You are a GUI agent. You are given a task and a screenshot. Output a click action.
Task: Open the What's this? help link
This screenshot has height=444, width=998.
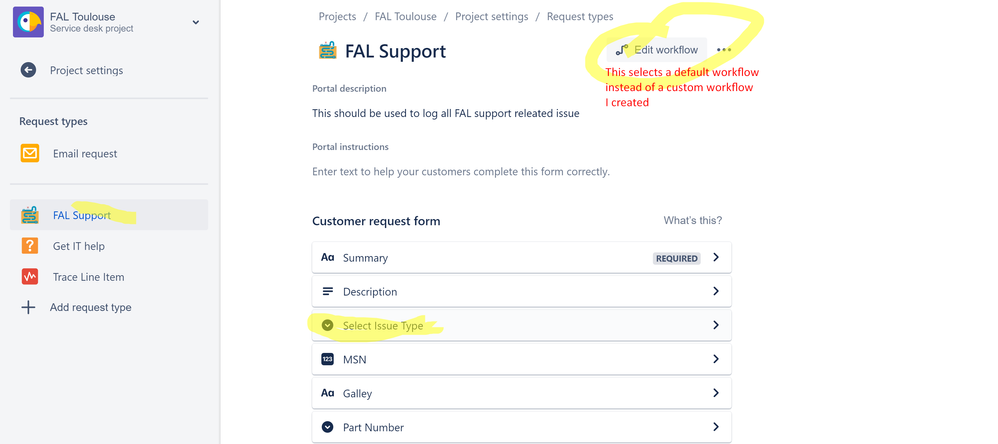coord(692,221)
